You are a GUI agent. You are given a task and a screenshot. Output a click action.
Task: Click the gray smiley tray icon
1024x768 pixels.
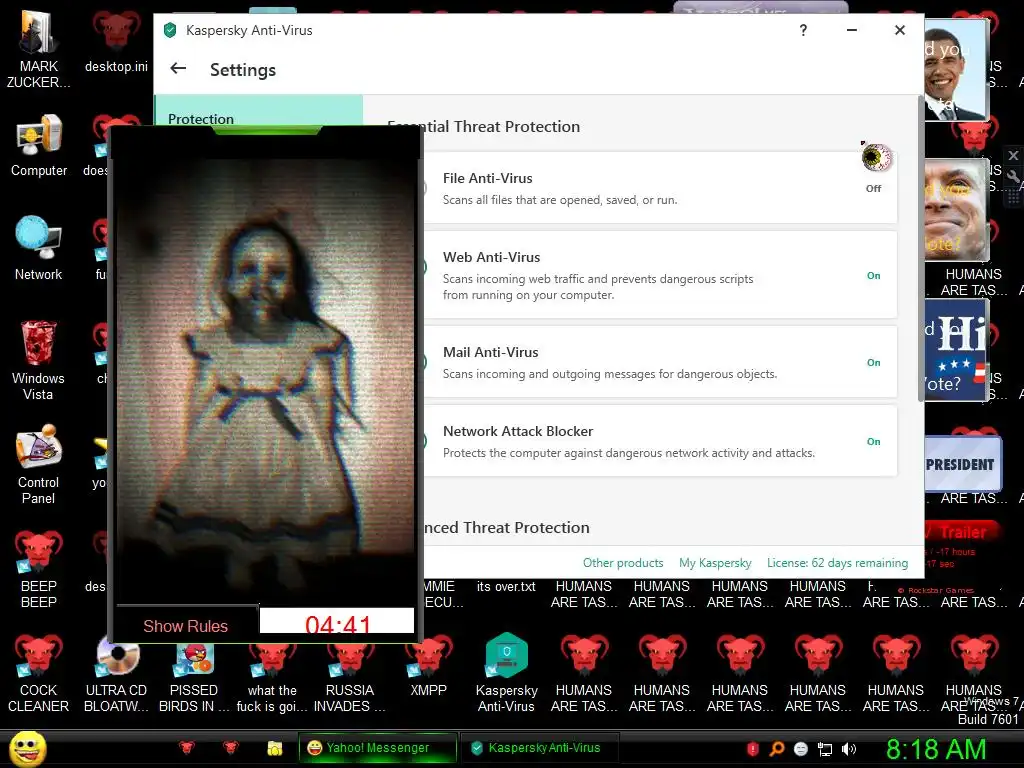pyautogui.click(x=801, y=749)
